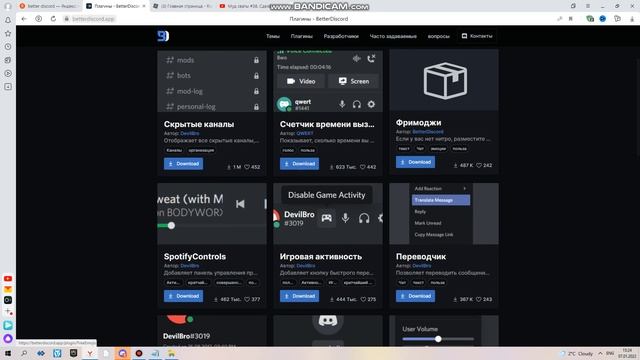The height and width of the screenshot is (360, 640).
Task: Like the SpotifyControls plugin heart
Action: tap(247, 299)
